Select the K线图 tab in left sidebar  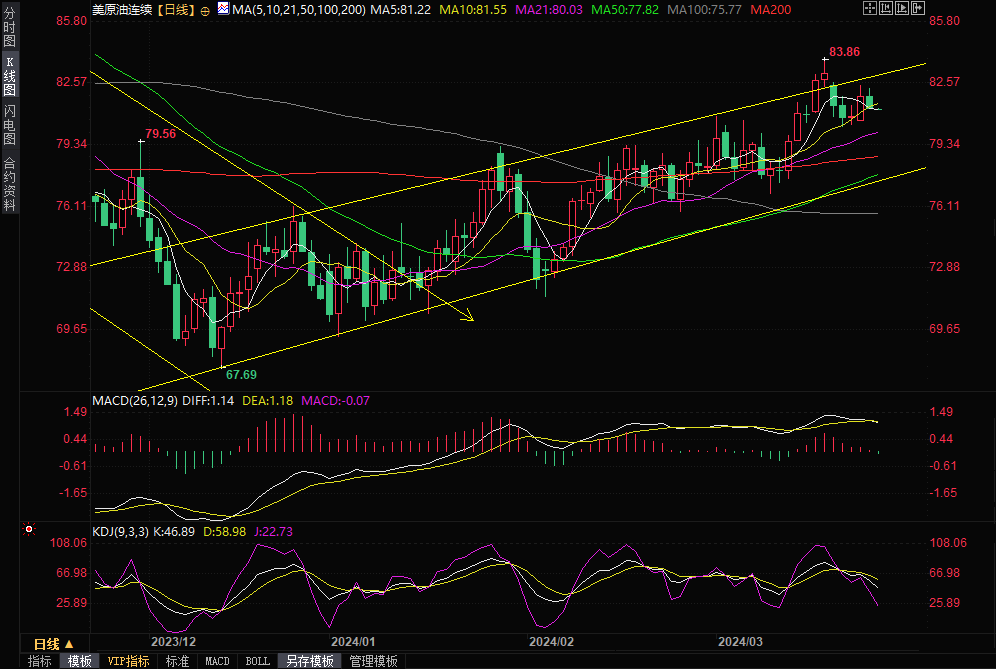[x=10, y=75]
